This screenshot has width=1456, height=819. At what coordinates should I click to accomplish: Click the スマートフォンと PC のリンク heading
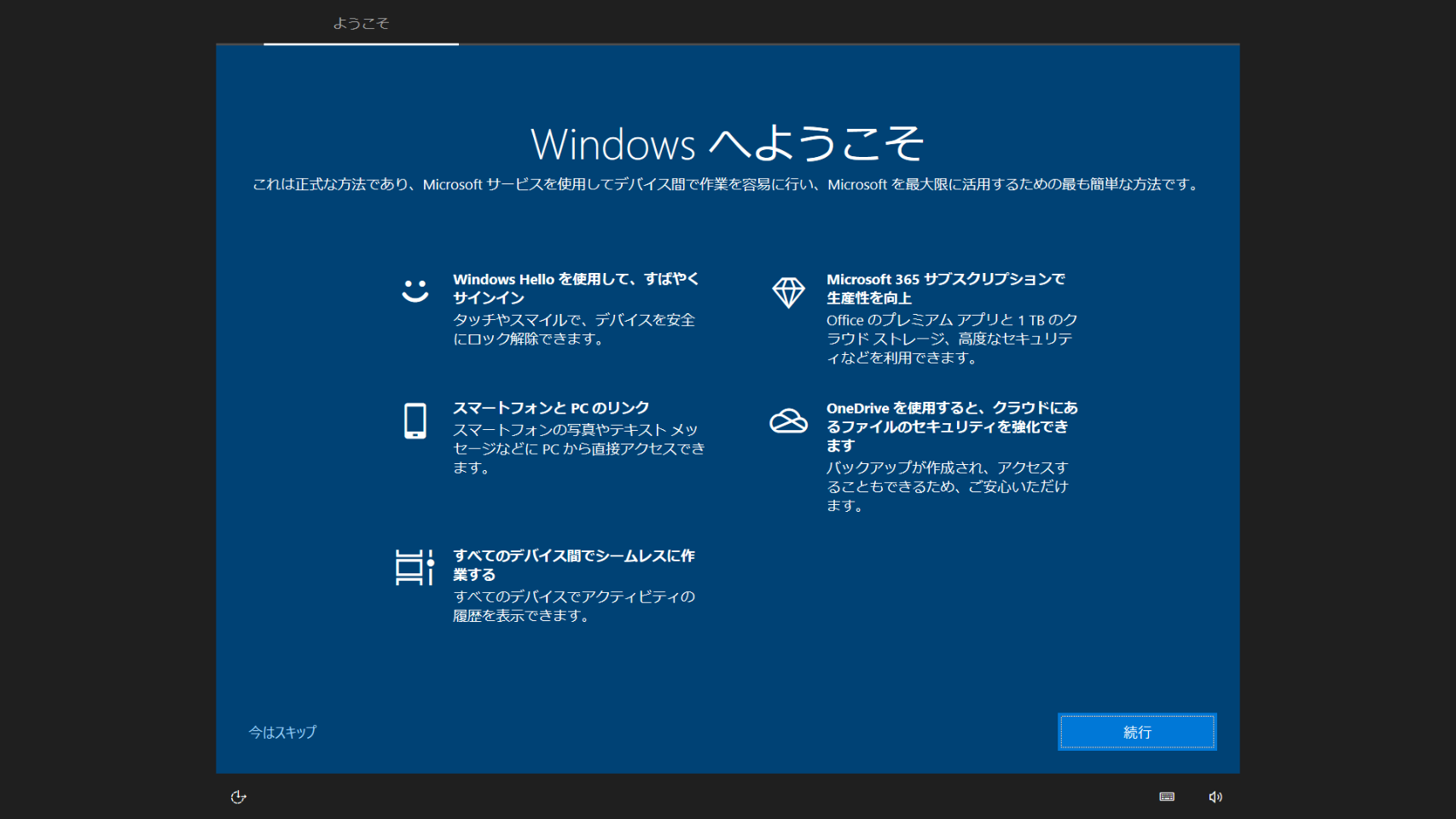tap(551, 408)
